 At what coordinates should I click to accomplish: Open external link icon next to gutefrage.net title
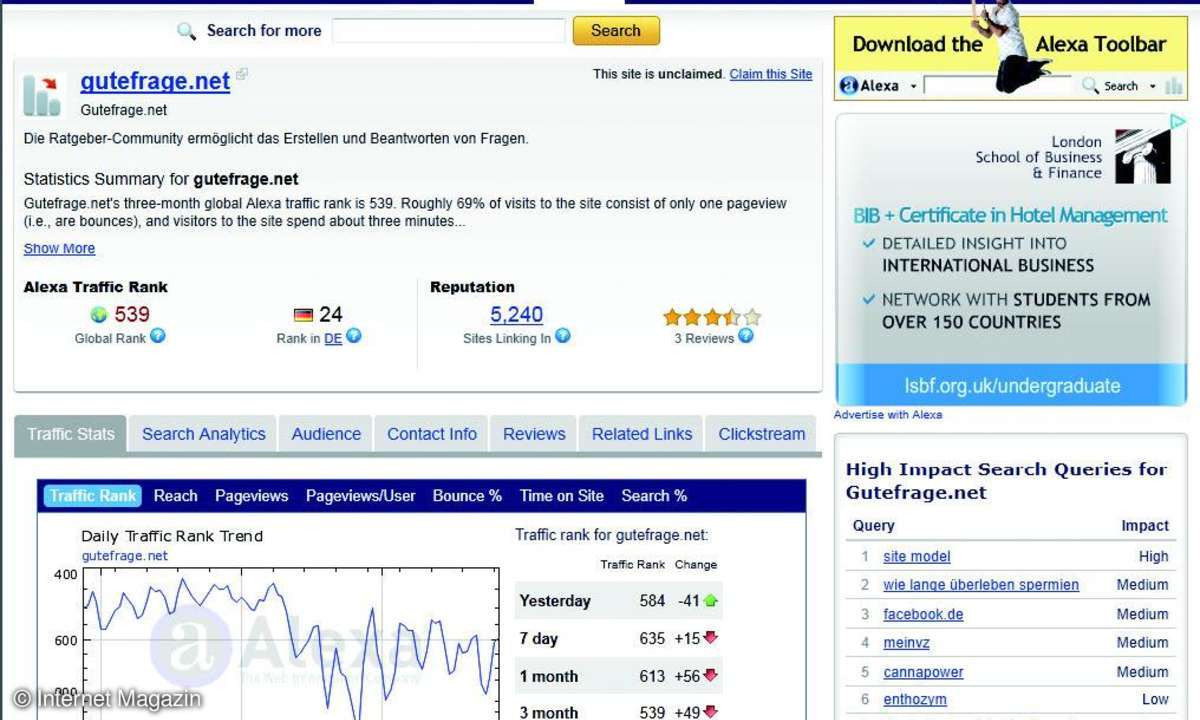[242, 74]
